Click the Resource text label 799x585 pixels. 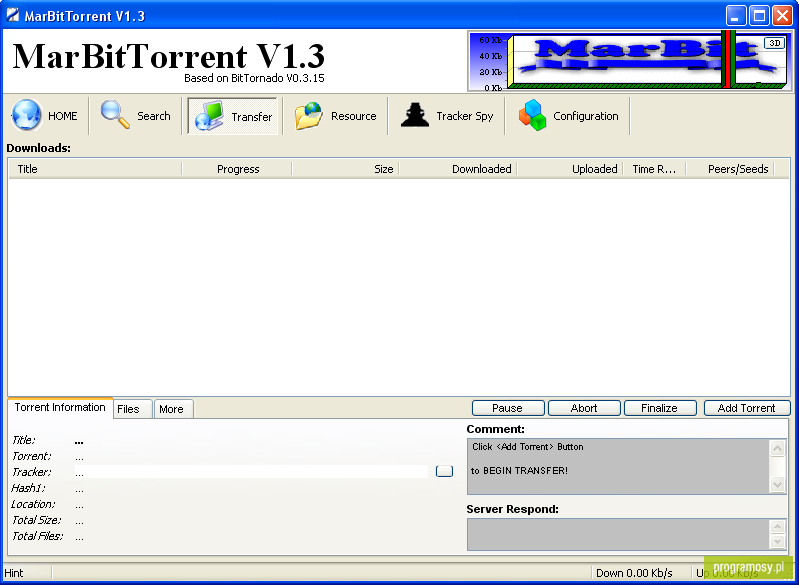pos(354,116)
